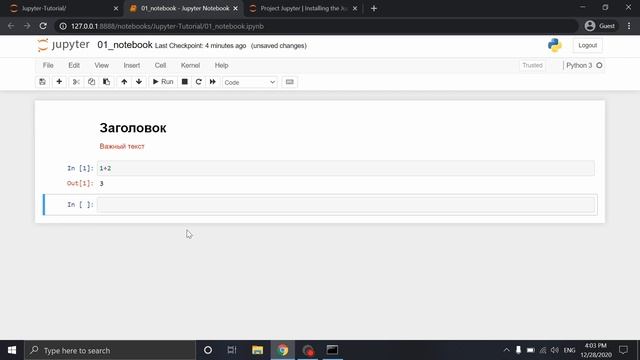Reload the current page
Image resolution: width=640 pixels, height=360 pixels.
coord(43,26)
